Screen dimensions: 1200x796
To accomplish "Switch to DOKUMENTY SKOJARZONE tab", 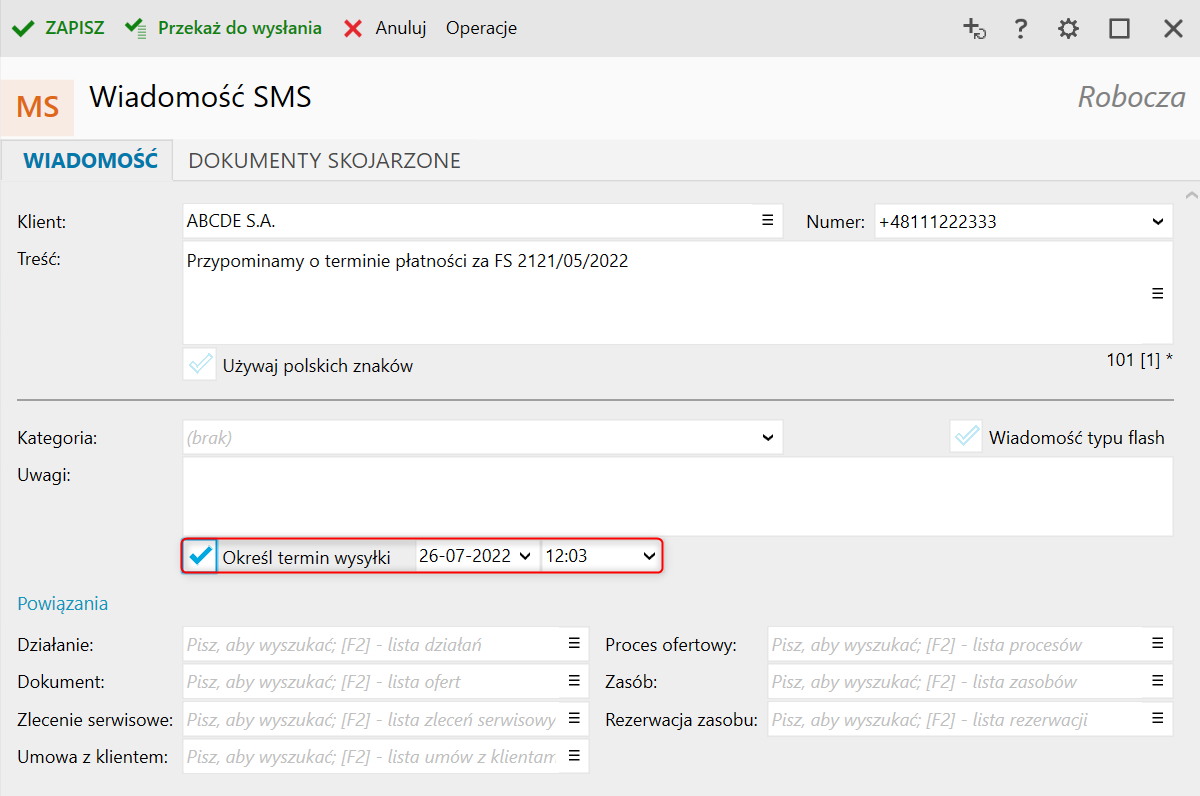I will coord(324,160).
